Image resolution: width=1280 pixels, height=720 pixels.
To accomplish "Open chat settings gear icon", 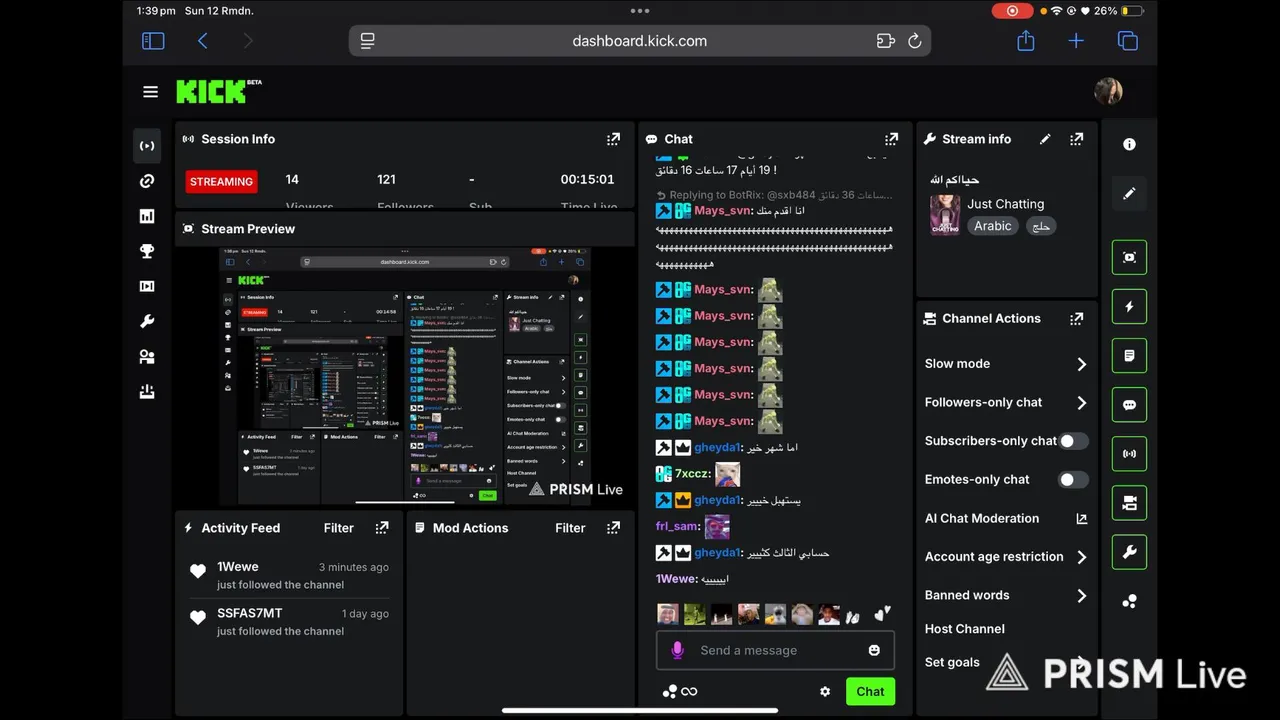I will click(x=825, y=691).
